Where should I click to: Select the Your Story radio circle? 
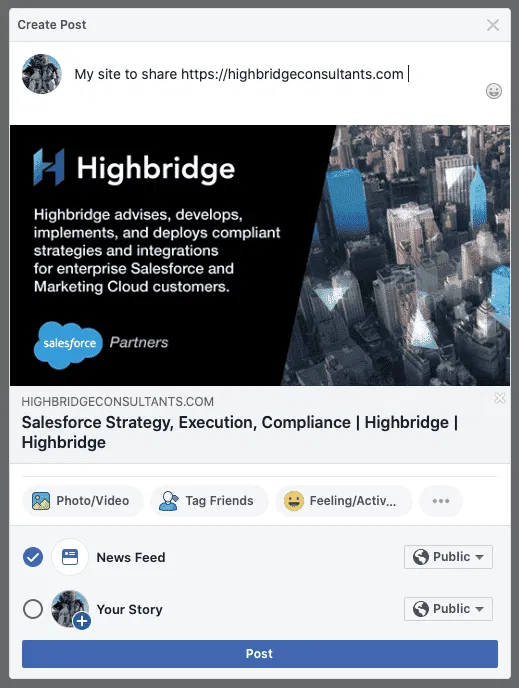(33, 609)
